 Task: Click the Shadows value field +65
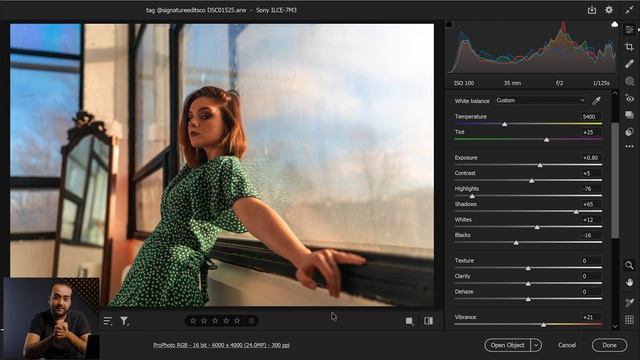tap(590, 204)
